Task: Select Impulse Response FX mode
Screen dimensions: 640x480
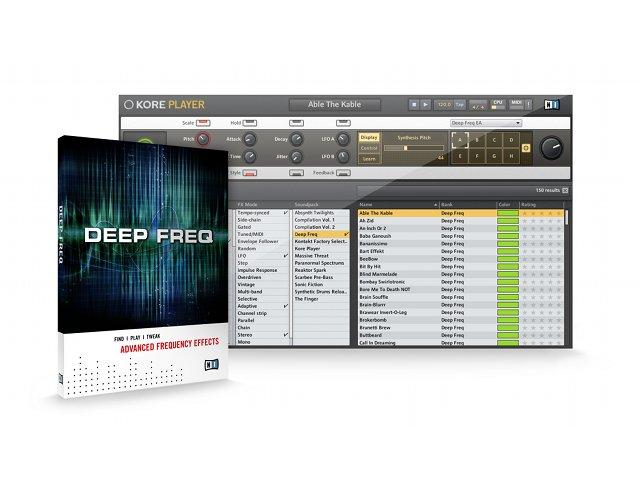Action: click(x=262, y=270)
